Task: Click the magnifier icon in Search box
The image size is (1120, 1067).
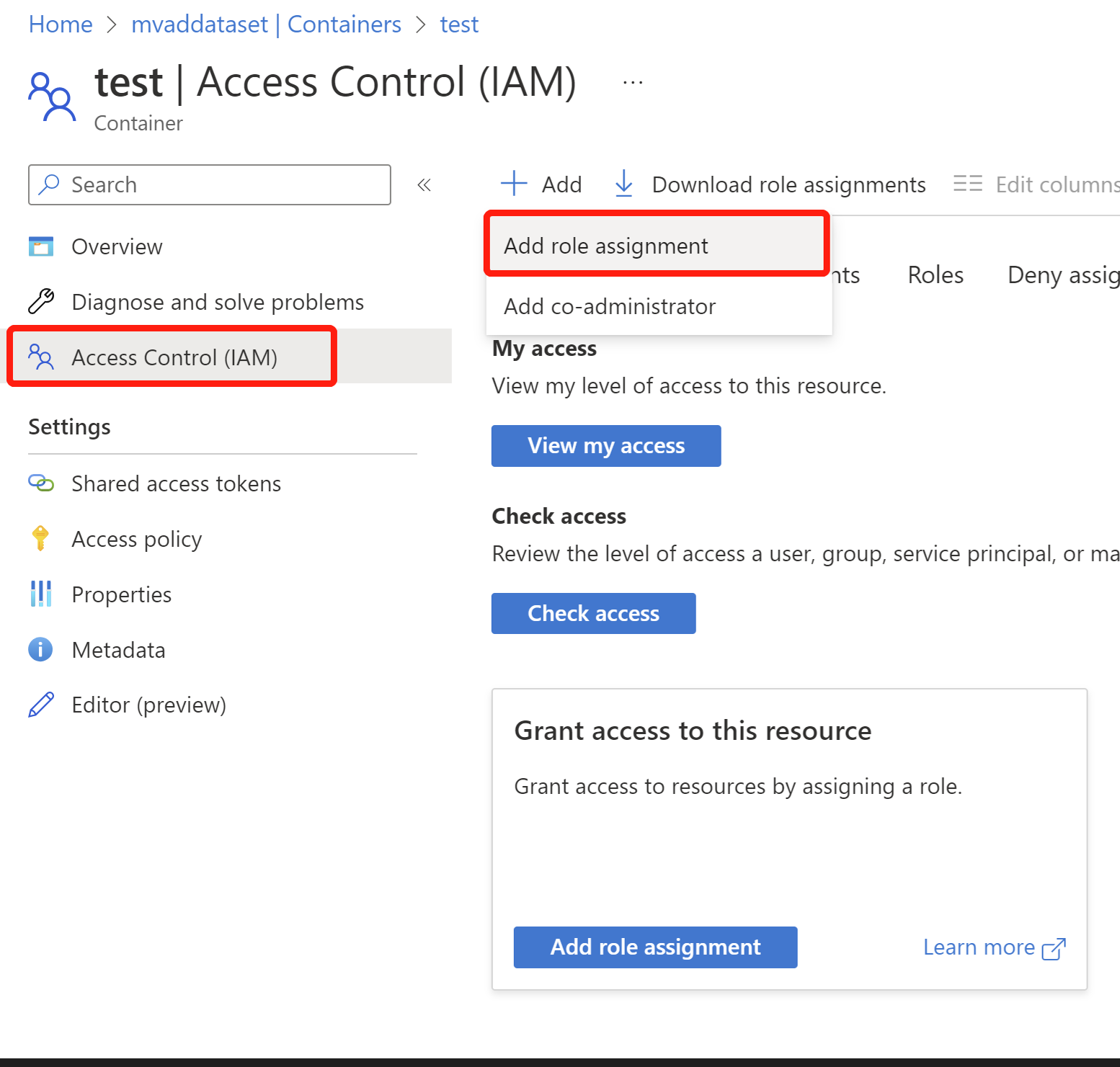Action: (x=49, y=184)
